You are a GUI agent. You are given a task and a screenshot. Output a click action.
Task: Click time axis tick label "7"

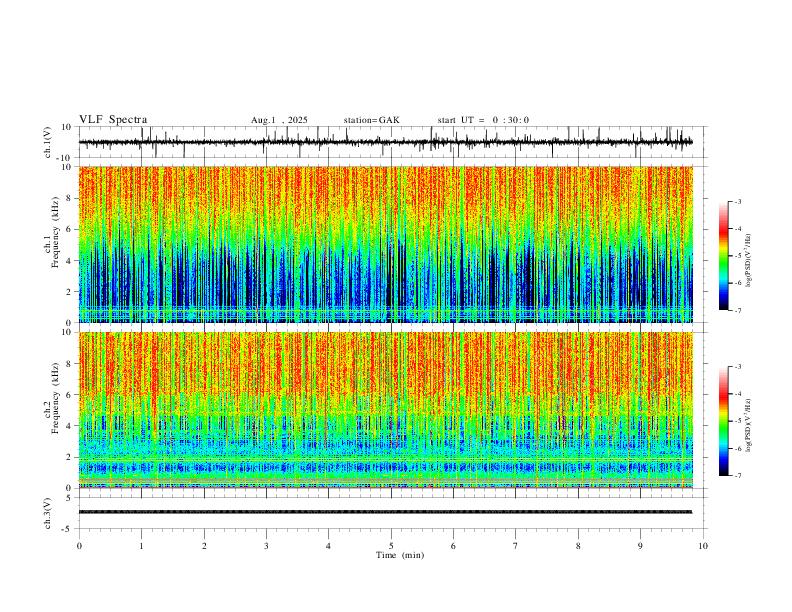point(516,546)
